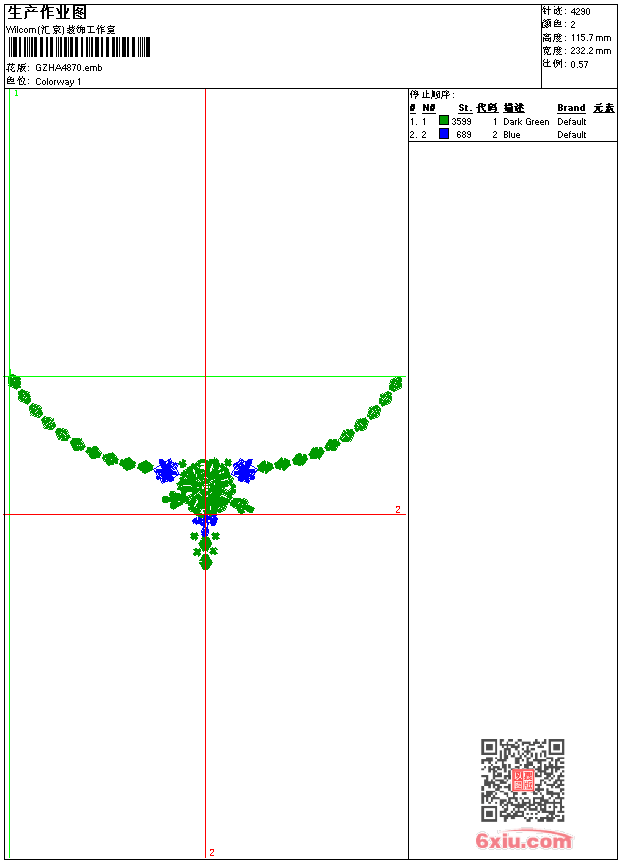The image size is (620, 860).
Task: Click the Blue color swatch
Action: coord(444,134)
